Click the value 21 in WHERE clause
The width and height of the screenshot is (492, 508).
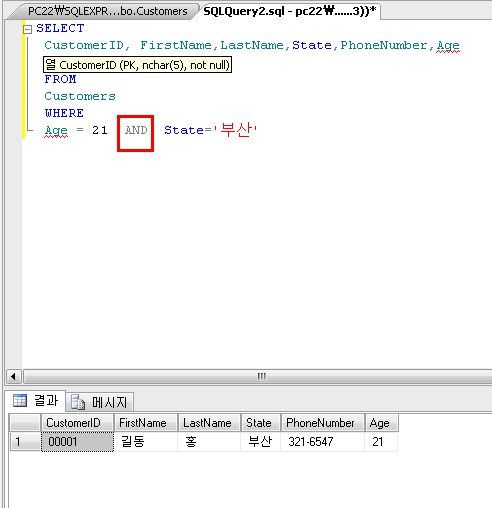click(x=100, y=130)
